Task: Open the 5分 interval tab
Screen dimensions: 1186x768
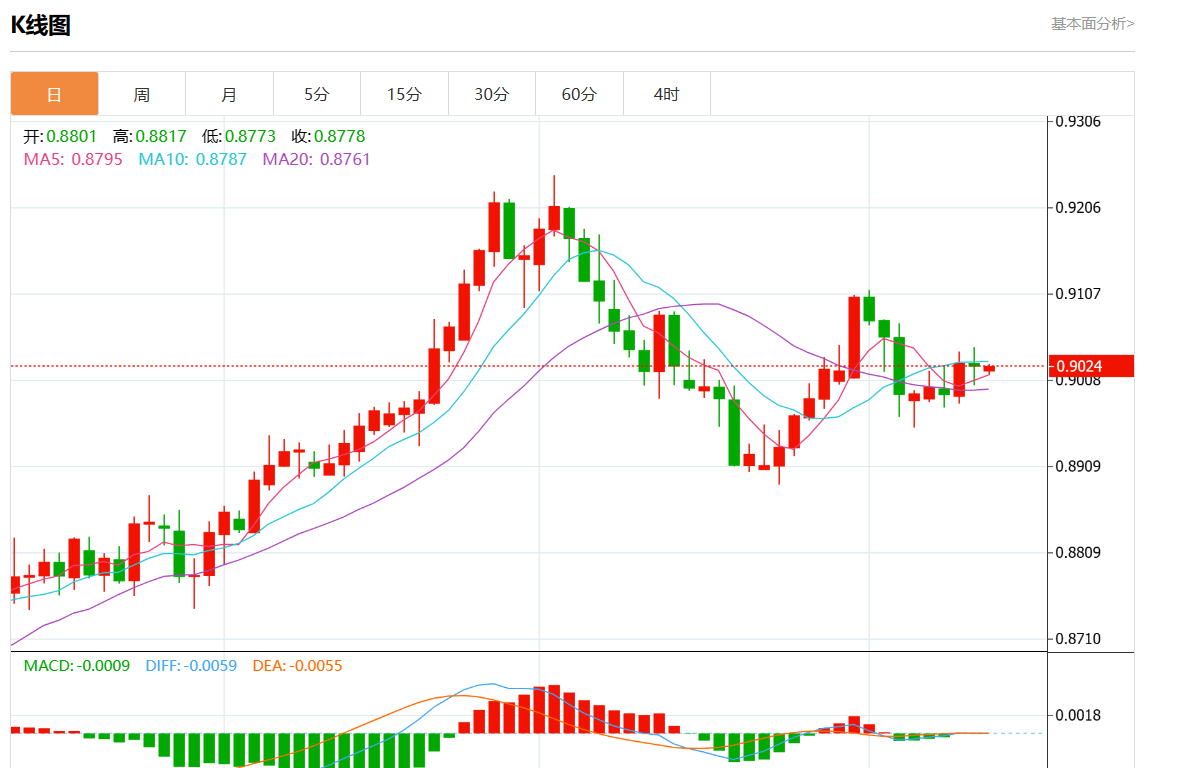Action: click(x=317, y=94)
